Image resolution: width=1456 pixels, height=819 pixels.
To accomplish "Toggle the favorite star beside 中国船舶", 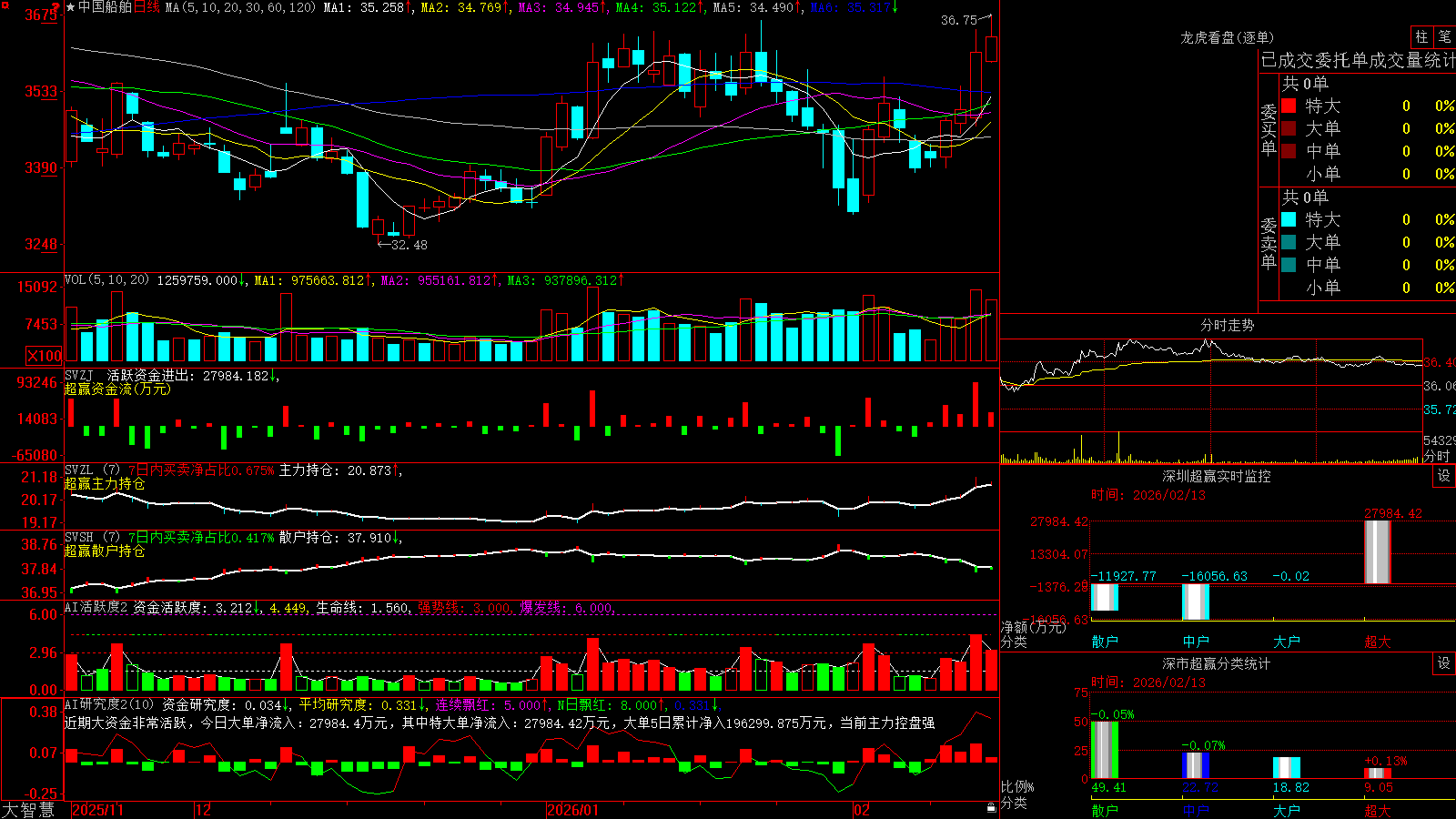I will click(71, 7).
